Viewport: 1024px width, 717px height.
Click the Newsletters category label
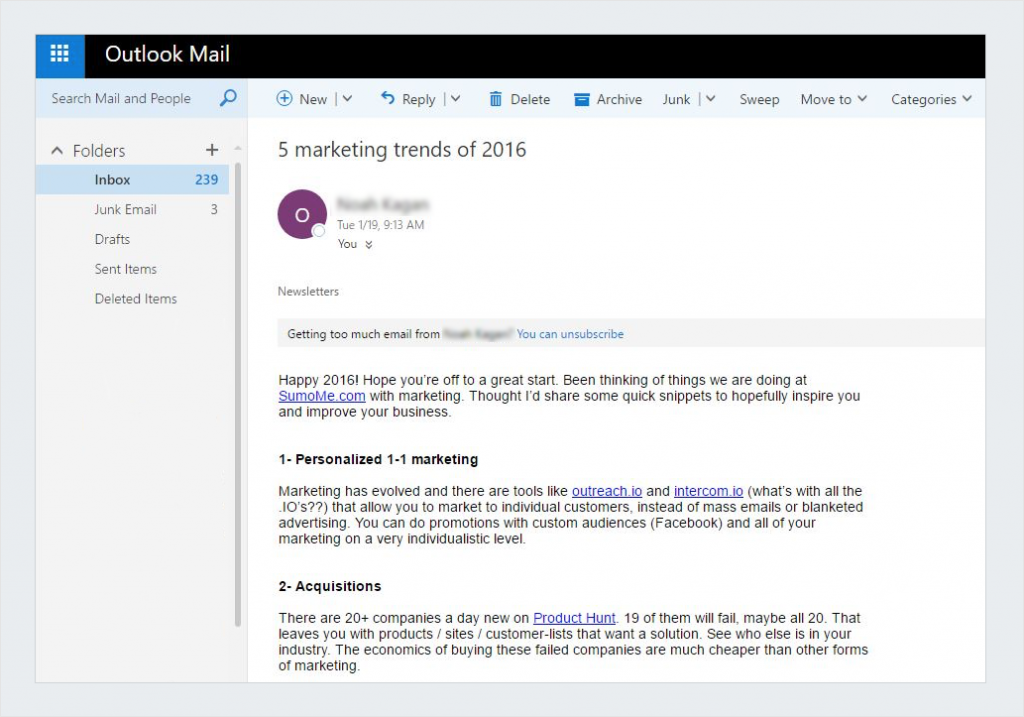pyautogui.click(x=308, y=291)
